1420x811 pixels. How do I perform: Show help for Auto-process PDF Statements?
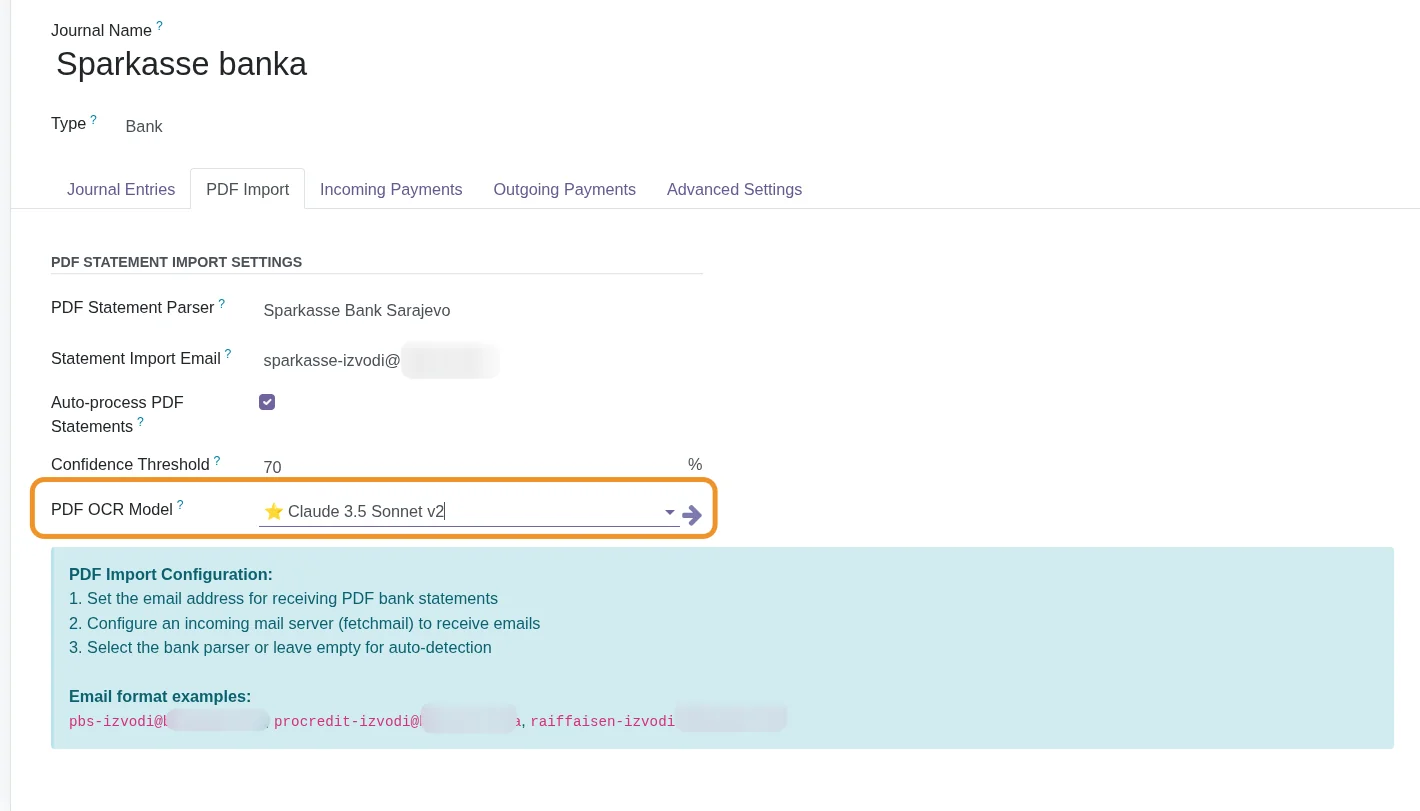[140, 422]
